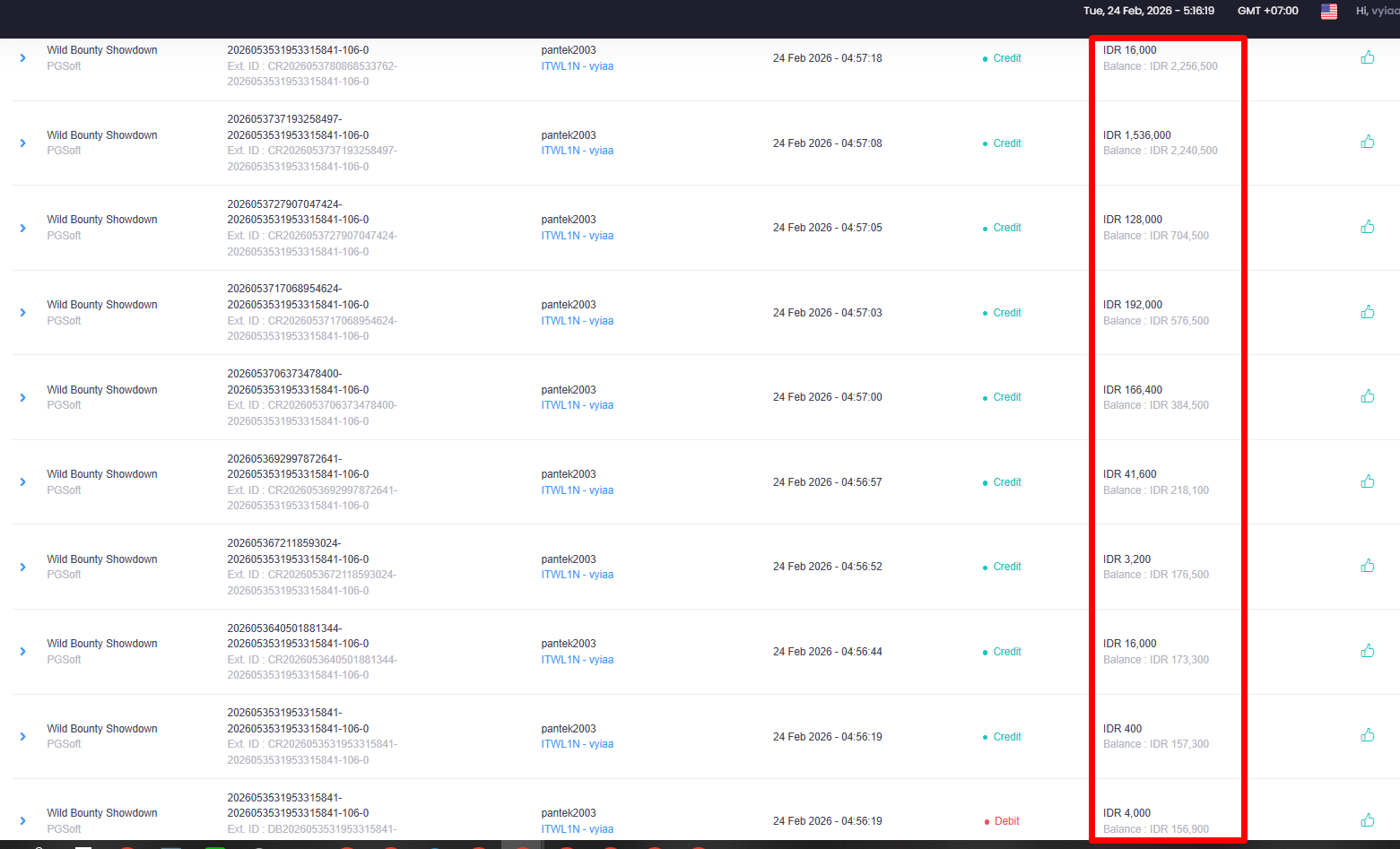1400x849 pixels.
Task: Click transaction ID 2026053737193258497-
Action: click(284, 119)
